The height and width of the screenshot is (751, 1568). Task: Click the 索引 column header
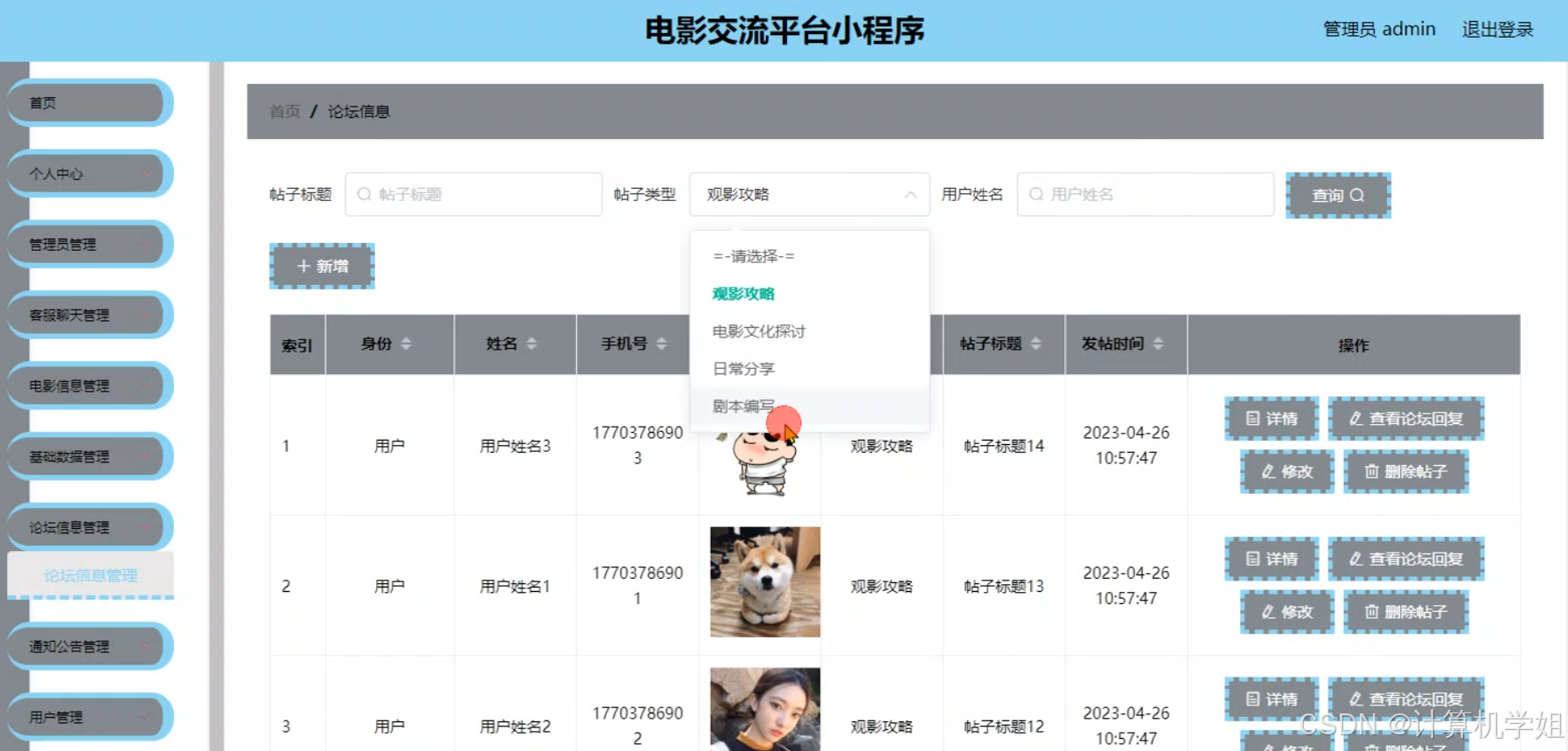[x=297, y=345]
